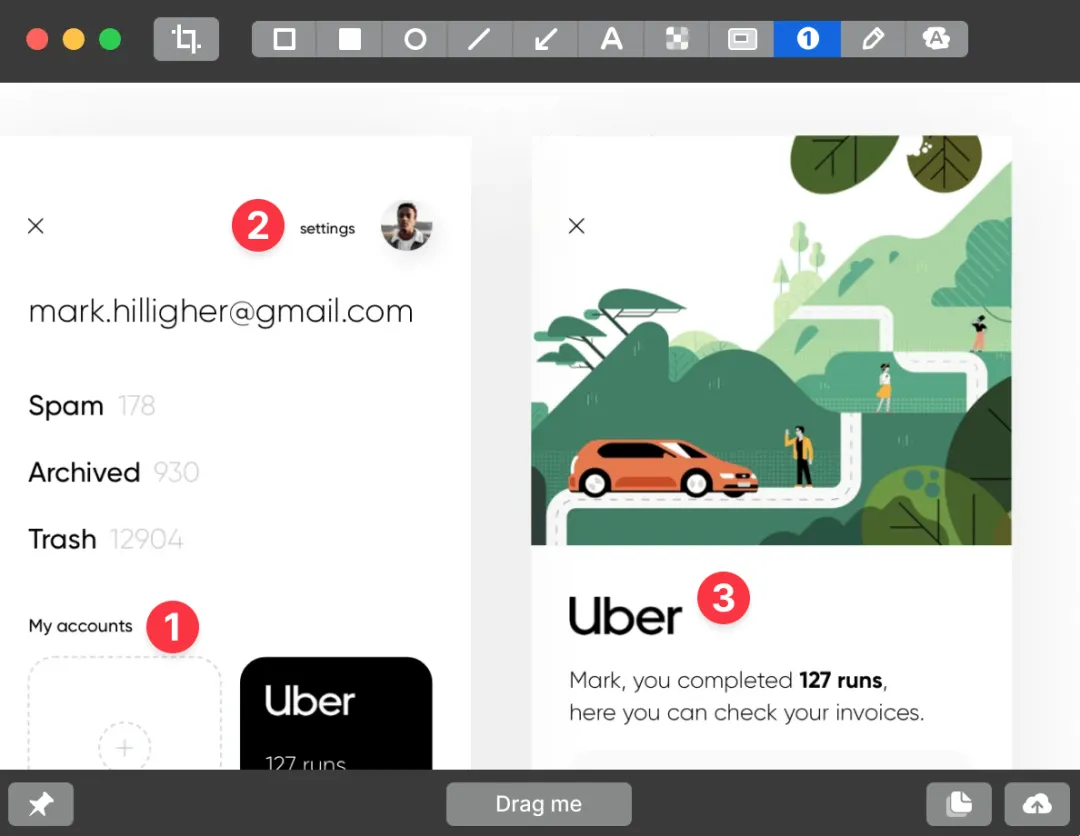Click the Drag me button

coord(539,804)
